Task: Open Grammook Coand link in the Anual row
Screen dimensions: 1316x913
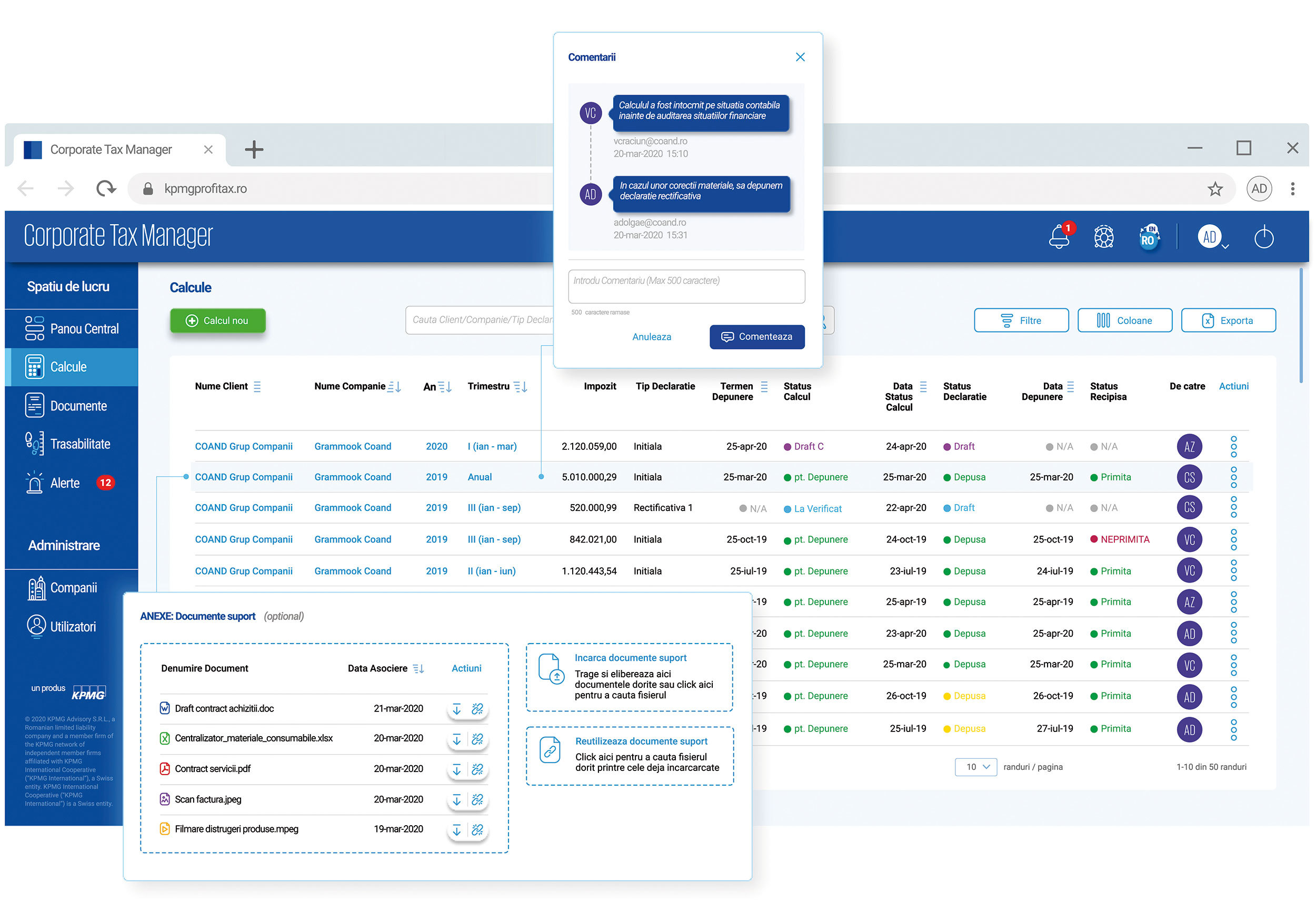Action: (353, 478)
